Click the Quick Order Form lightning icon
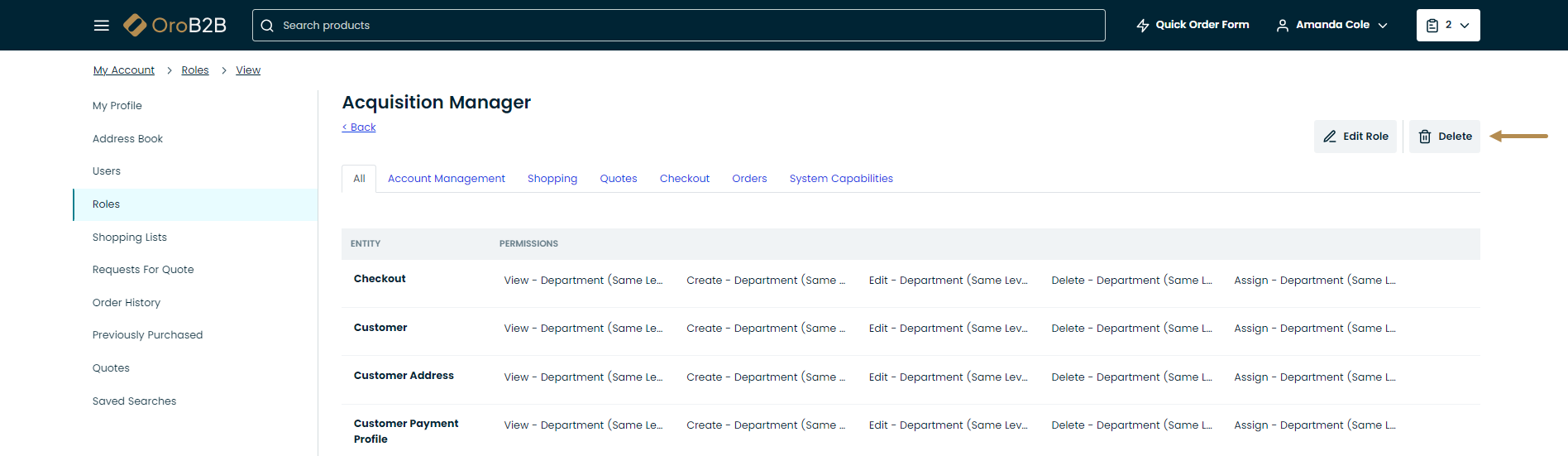 pos(1143,26)
